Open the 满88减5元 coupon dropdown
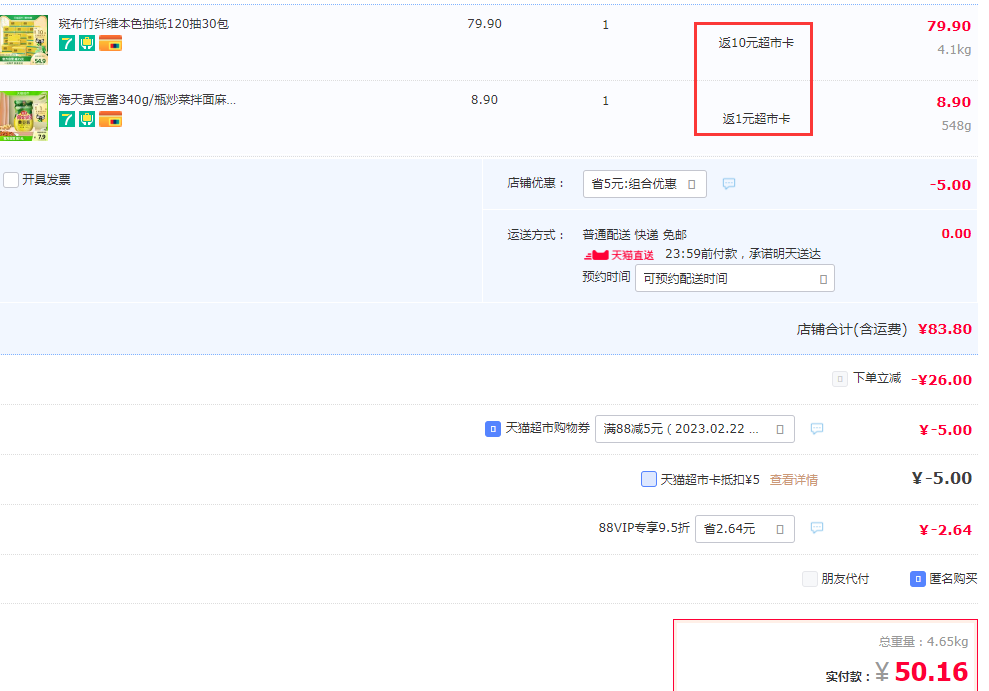 coord(694,429)
